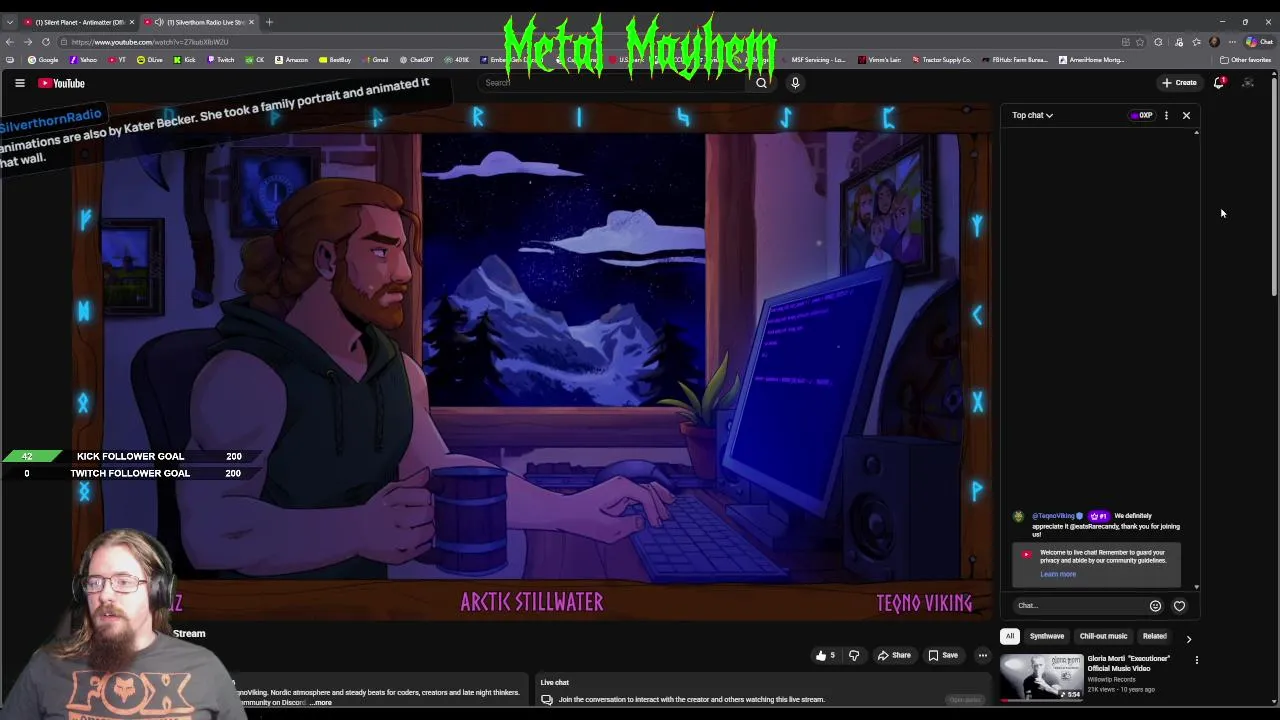1280x720 pixels.
Task: Click the live chat panel scrollbar
Action: click(x=1197, y=358)
